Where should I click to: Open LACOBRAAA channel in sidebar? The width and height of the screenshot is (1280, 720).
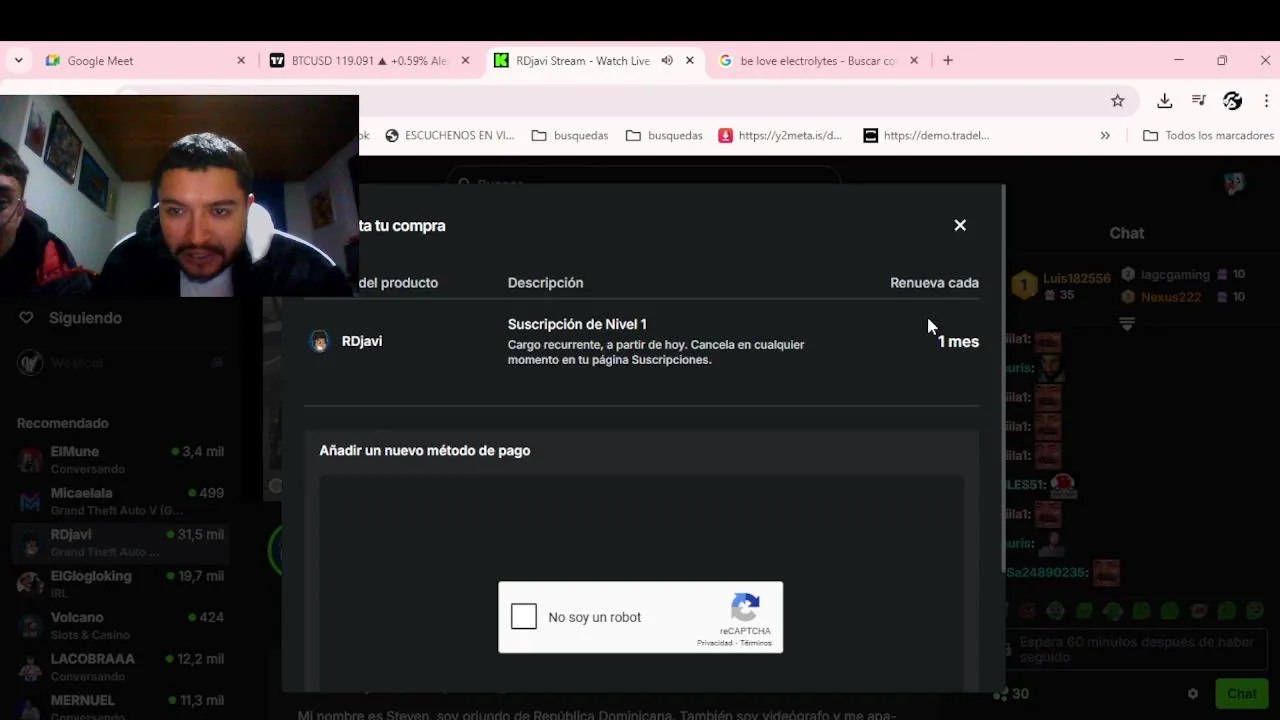point(121,667)
